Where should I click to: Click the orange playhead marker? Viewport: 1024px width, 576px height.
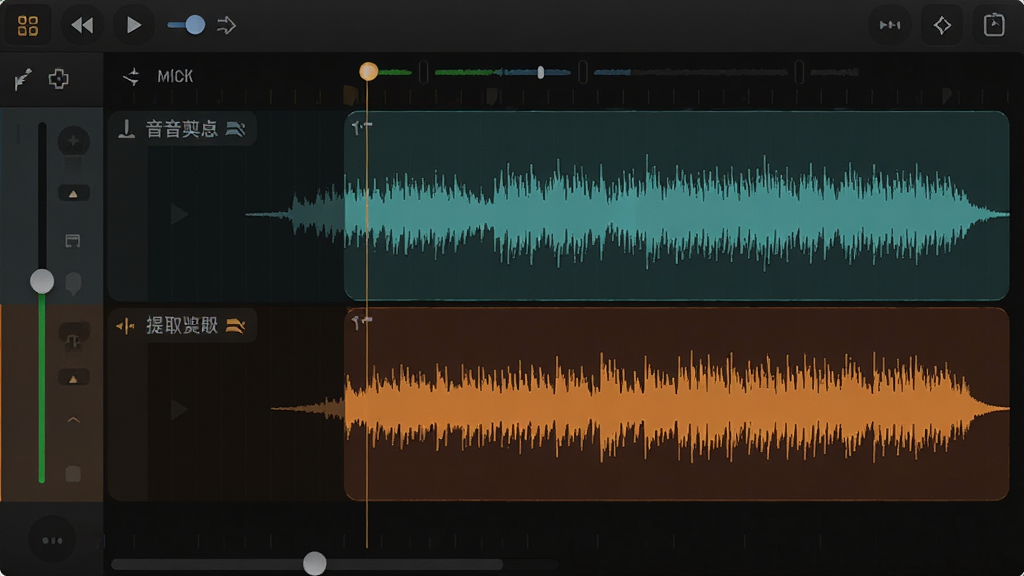click(368, 71)
